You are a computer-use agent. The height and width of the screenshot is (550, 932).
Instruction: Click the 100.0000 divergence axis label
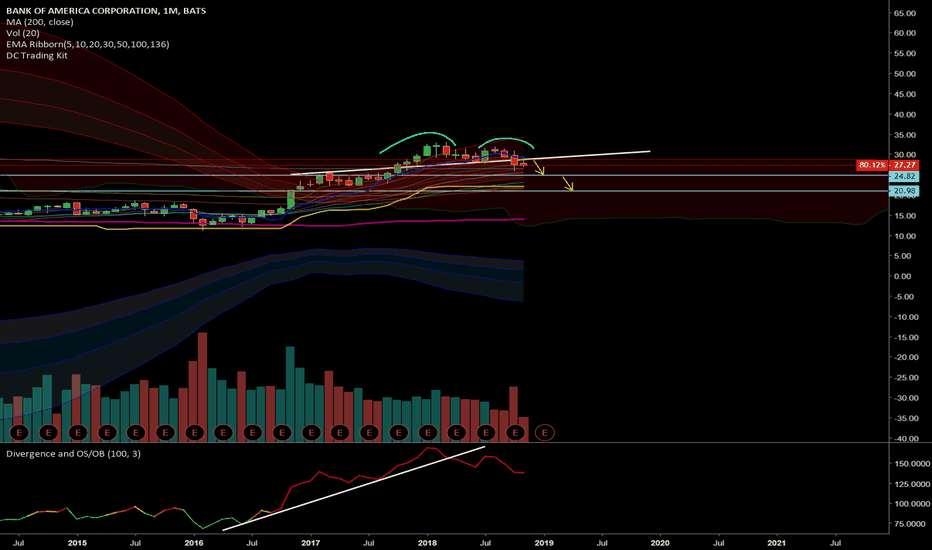911,504
